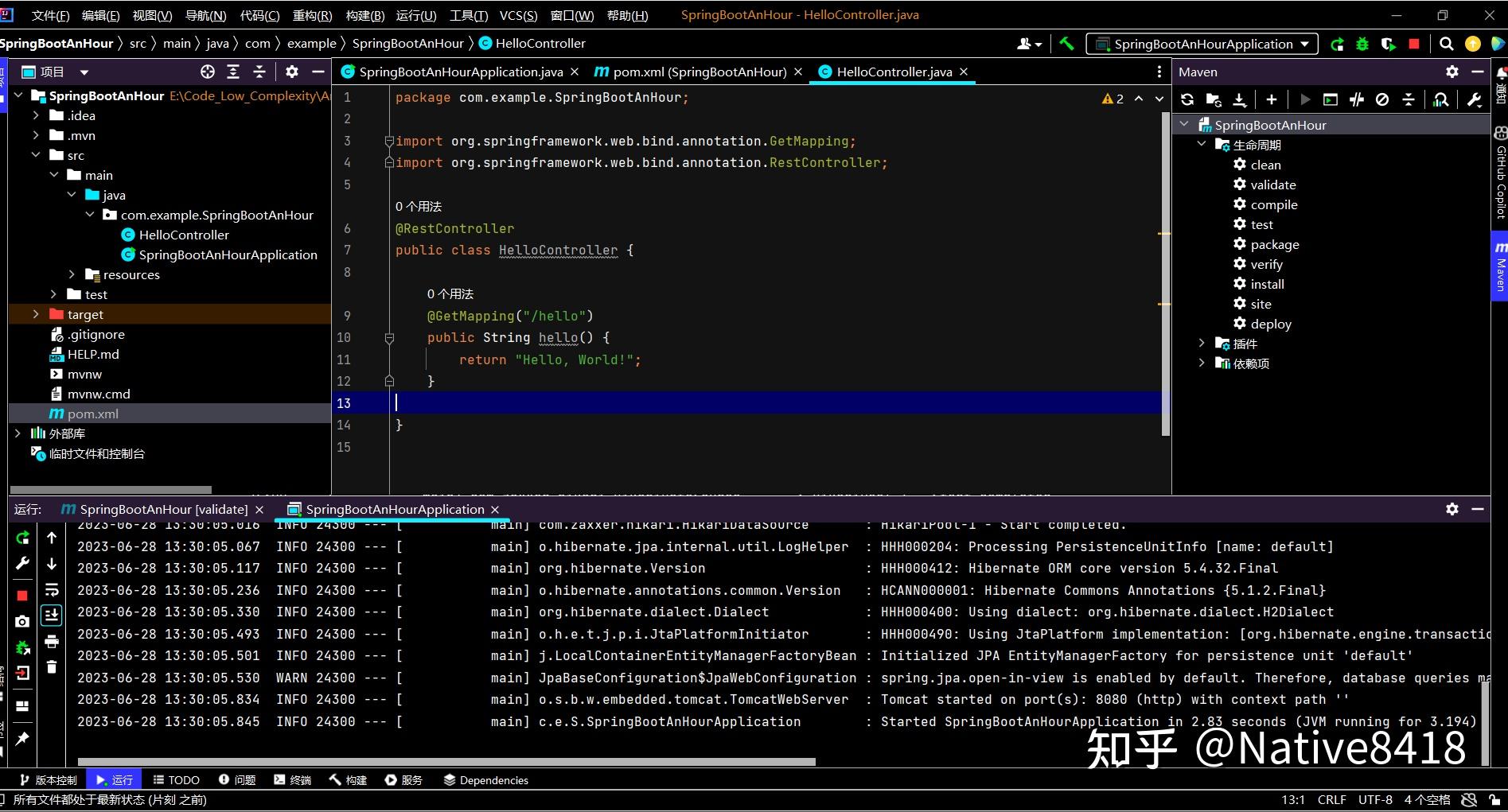
Task: Execute Maven goal icon
Action: coord(1331,99)
